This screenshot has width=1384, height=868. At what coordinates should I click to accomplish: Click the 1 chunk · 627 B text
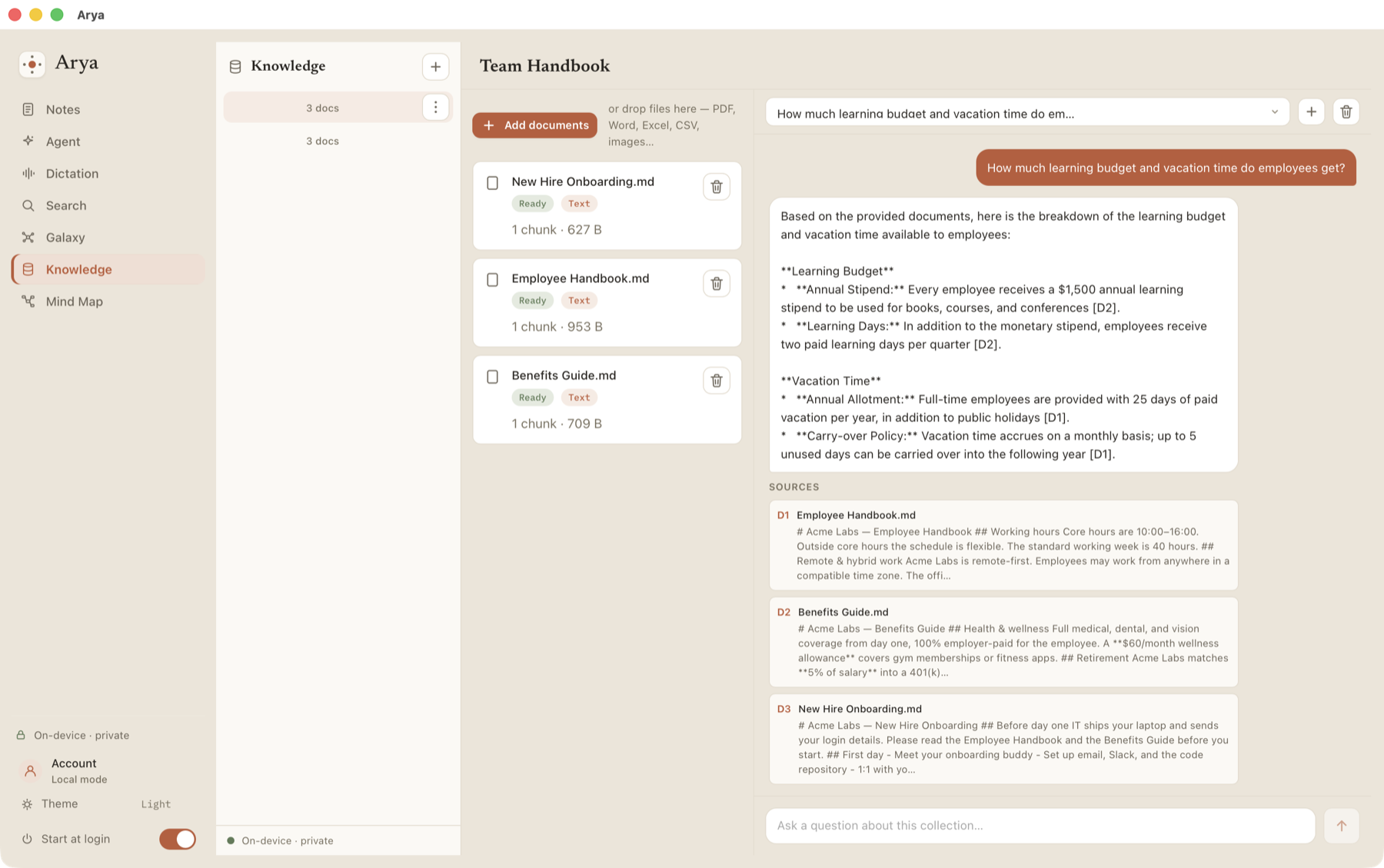click(x=557, y=230)
